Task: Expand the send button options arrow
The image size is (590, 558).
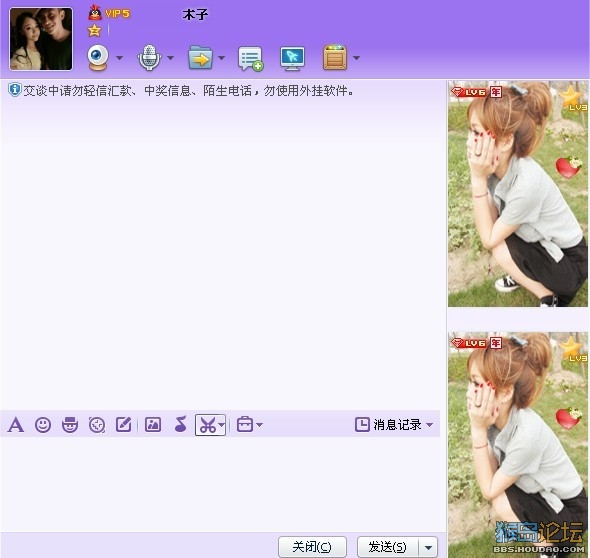Action: point(428,547)
